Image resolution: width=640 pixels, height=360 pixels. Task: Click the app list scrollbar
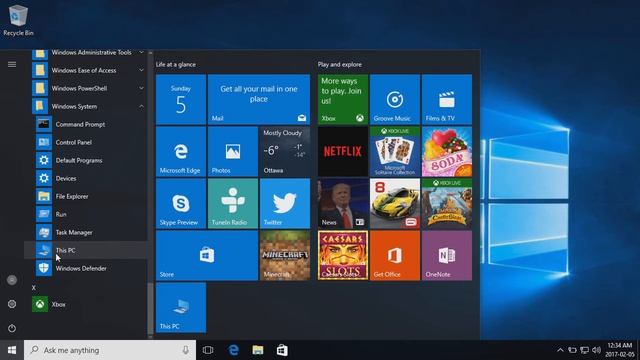click(150, 308)
